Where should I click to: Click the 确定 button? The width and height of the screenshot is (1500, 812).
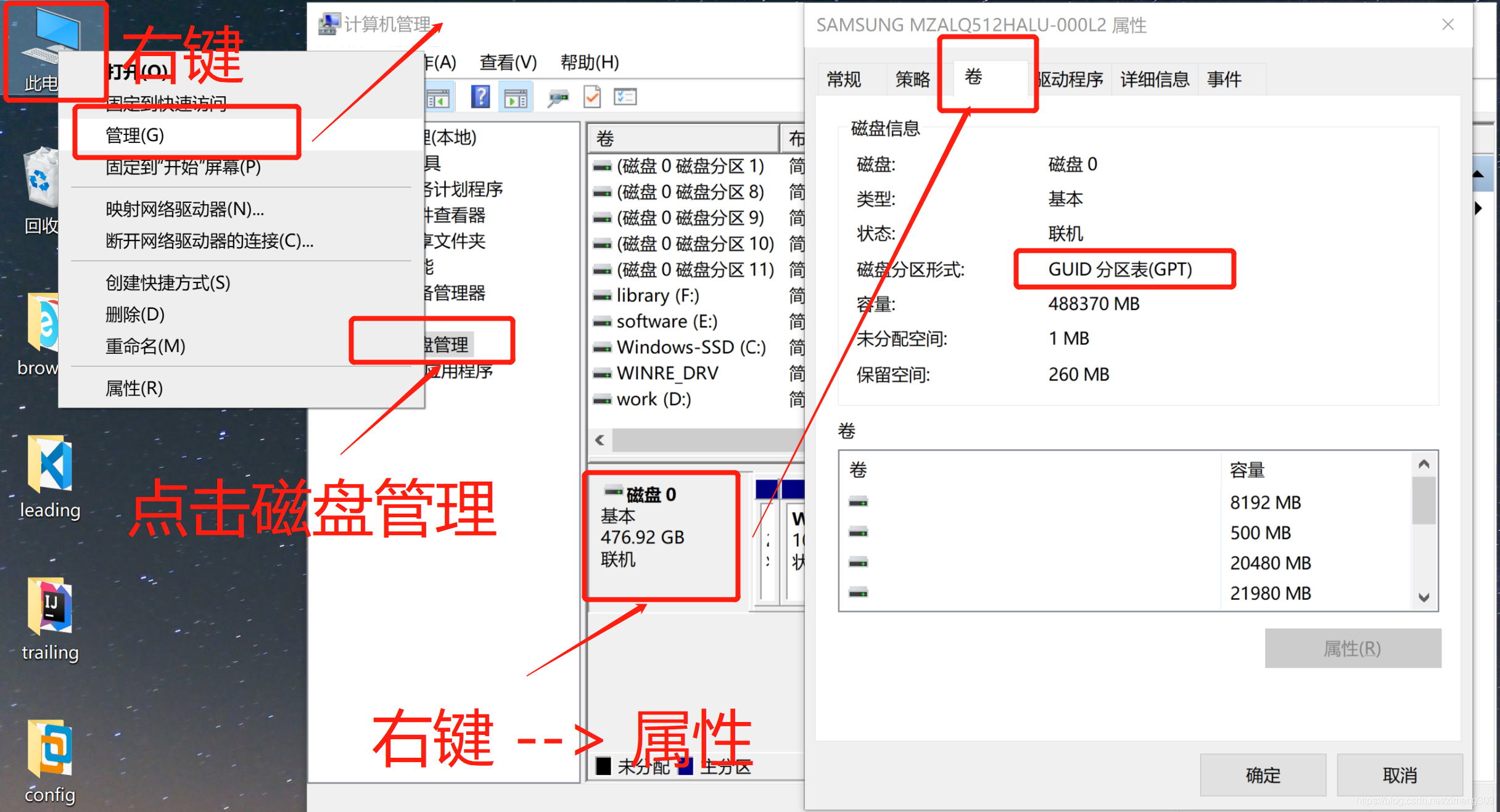click(x=1263, y=774)
